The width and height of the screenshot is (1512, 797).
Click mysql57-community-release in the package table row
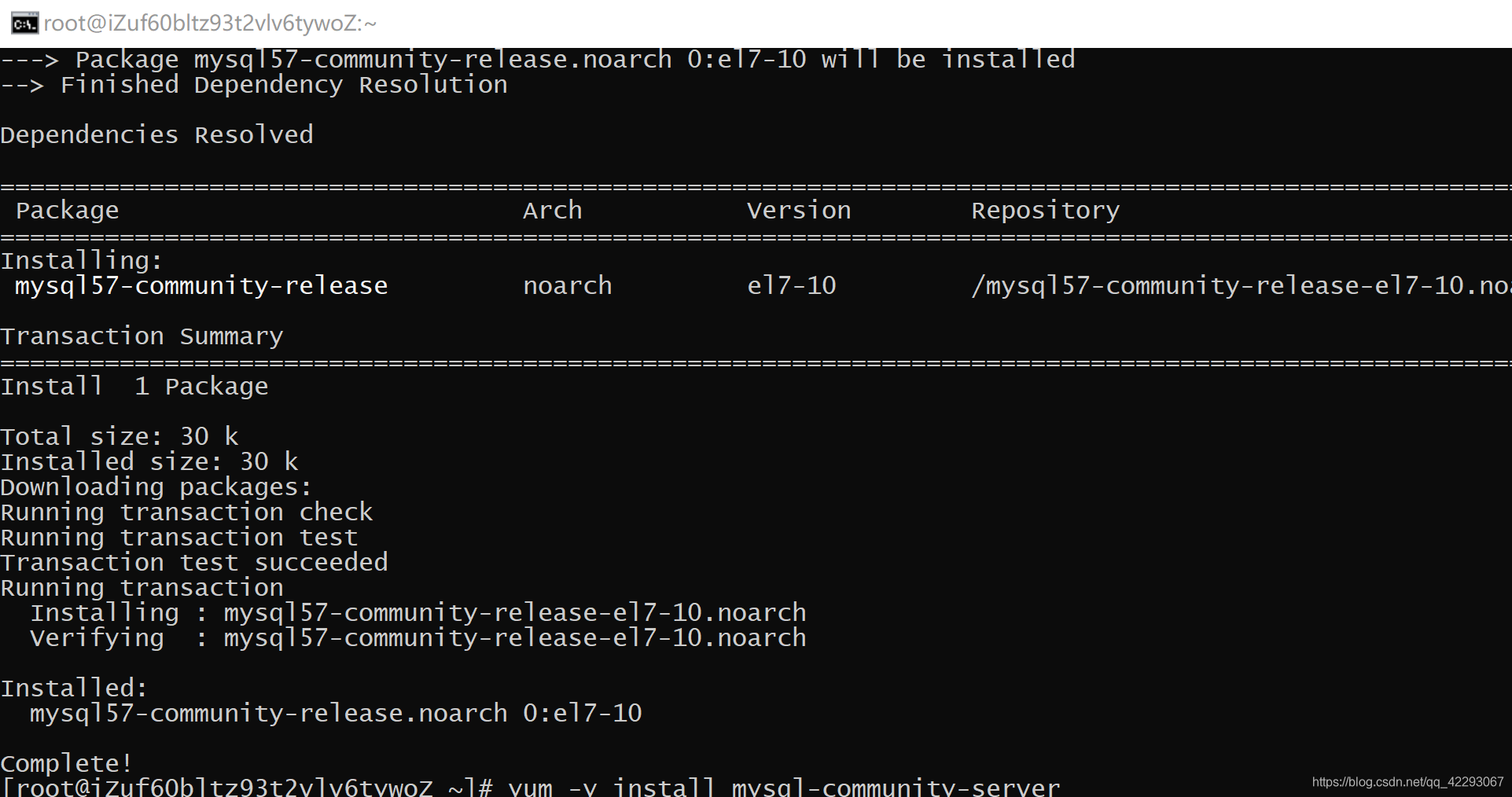pos(201,286)
